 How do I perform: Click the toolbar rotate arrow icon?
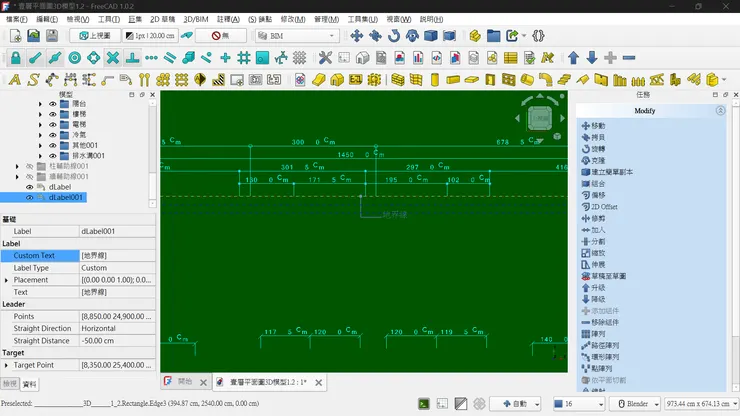coord(394,36)
